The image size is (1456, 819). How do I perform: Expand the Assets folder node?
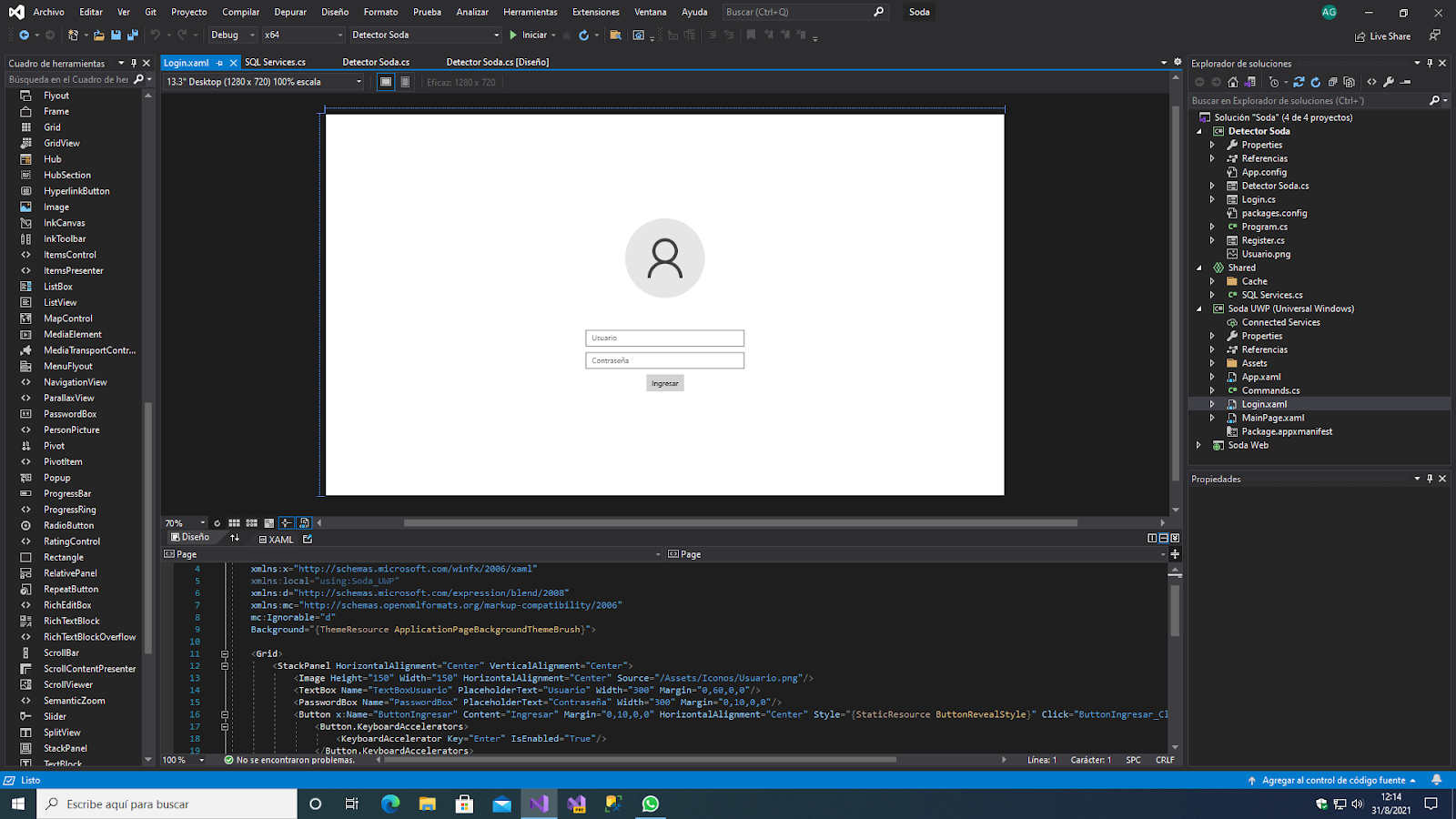[x=1212, y=363]
